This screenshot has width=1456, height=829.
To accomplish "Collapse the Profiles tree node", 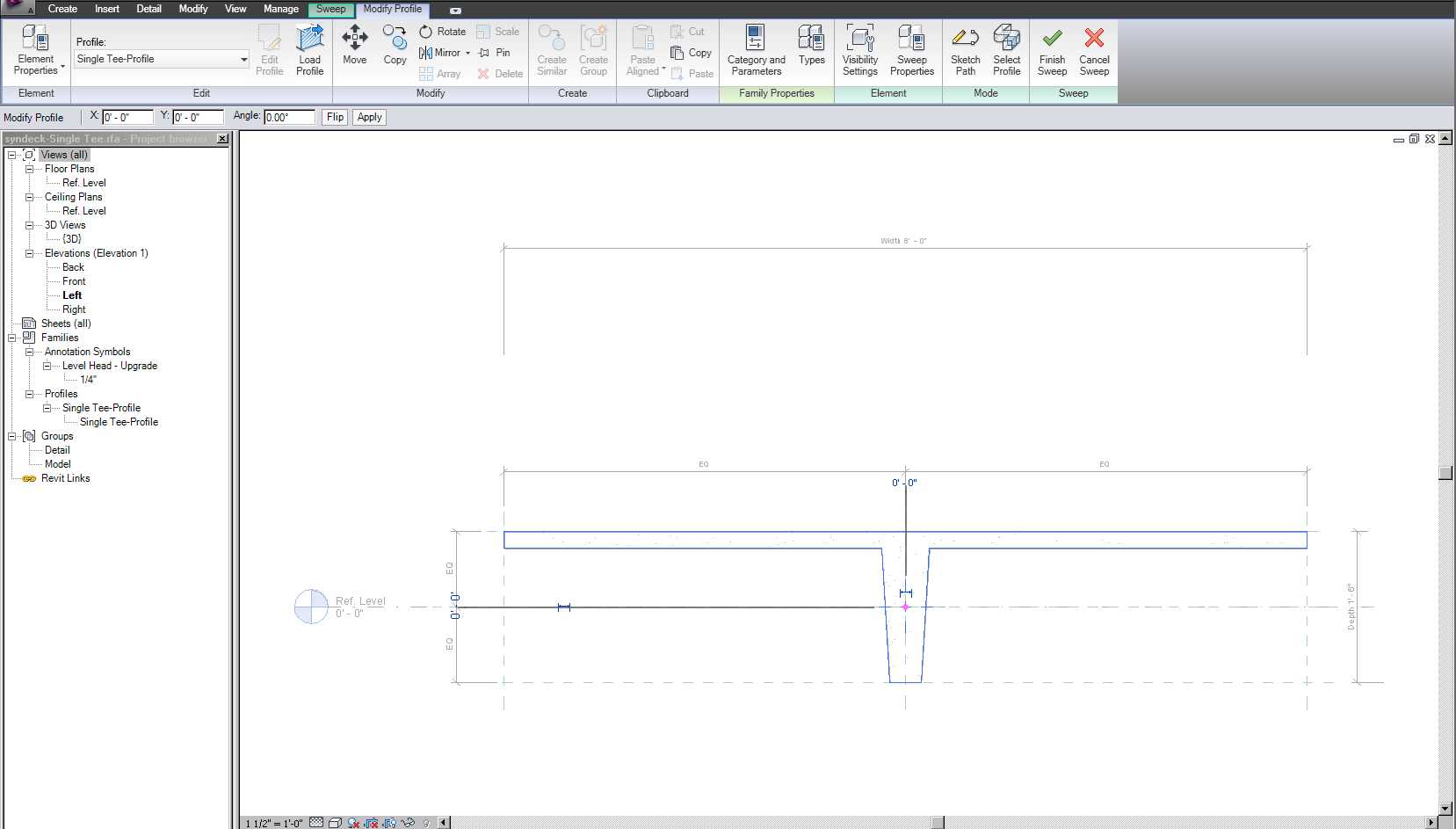I will click(29, 394).
